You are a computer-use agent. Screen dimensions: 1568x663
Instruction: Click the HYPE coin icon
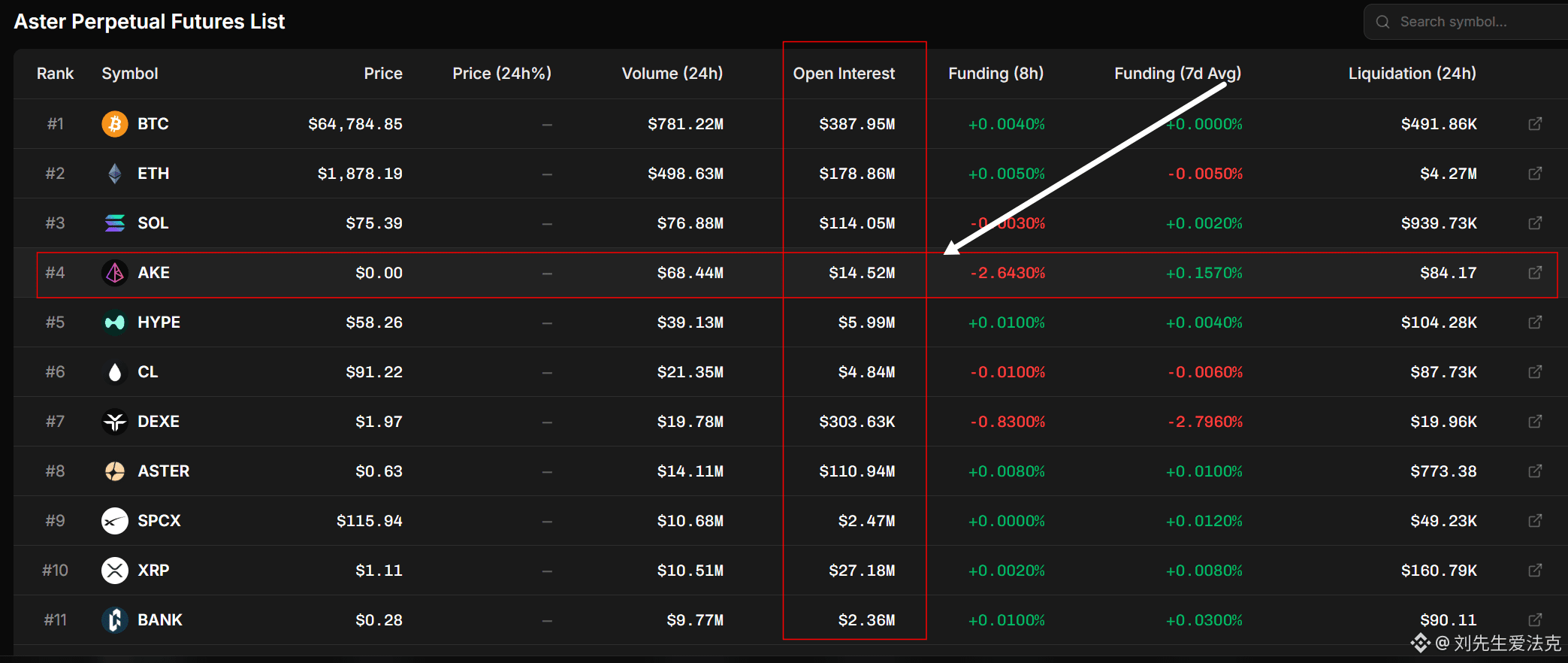114,322
